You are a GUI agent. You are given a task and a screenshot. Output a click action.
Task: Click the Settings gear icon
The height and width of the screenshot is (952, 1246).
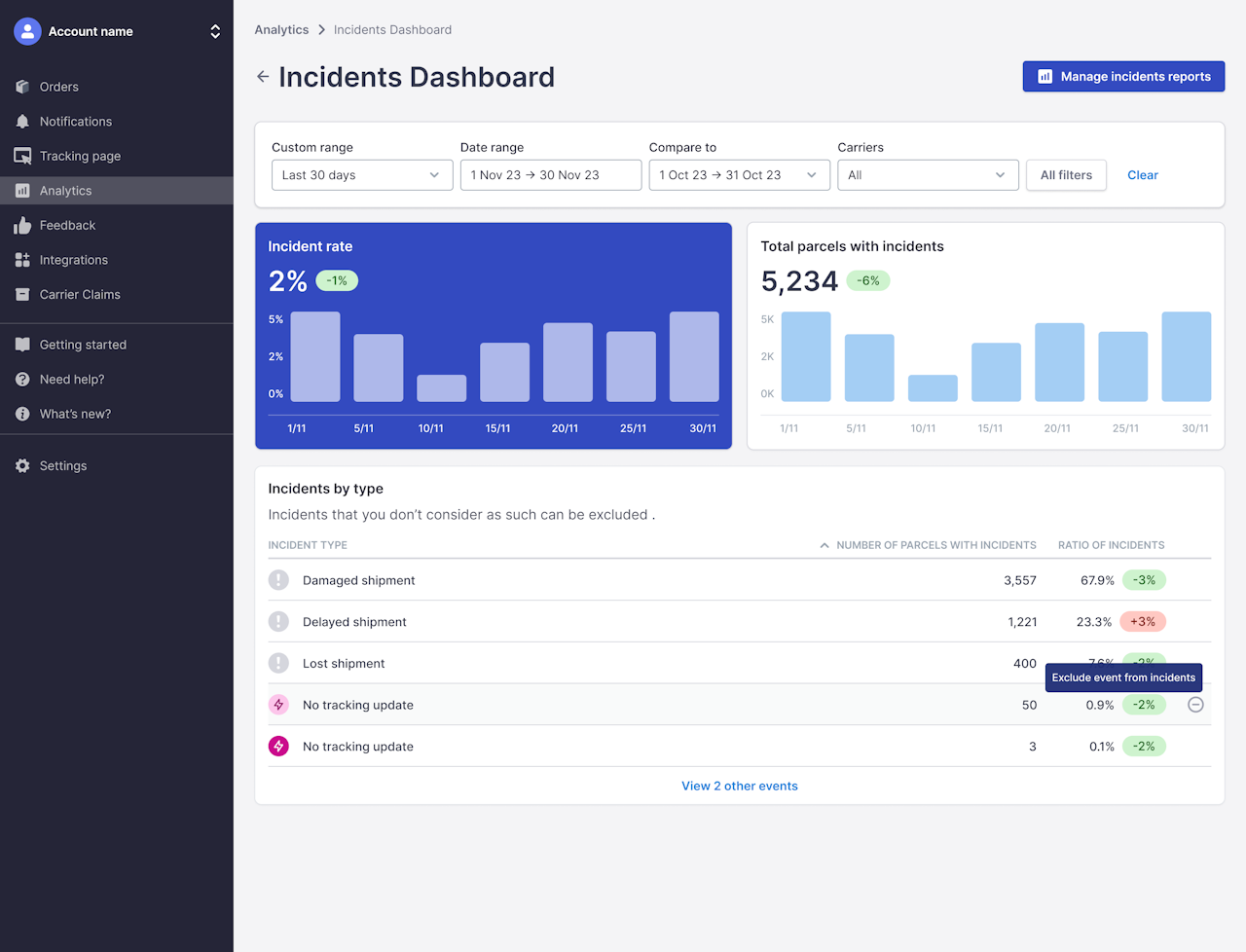[22, 466]
